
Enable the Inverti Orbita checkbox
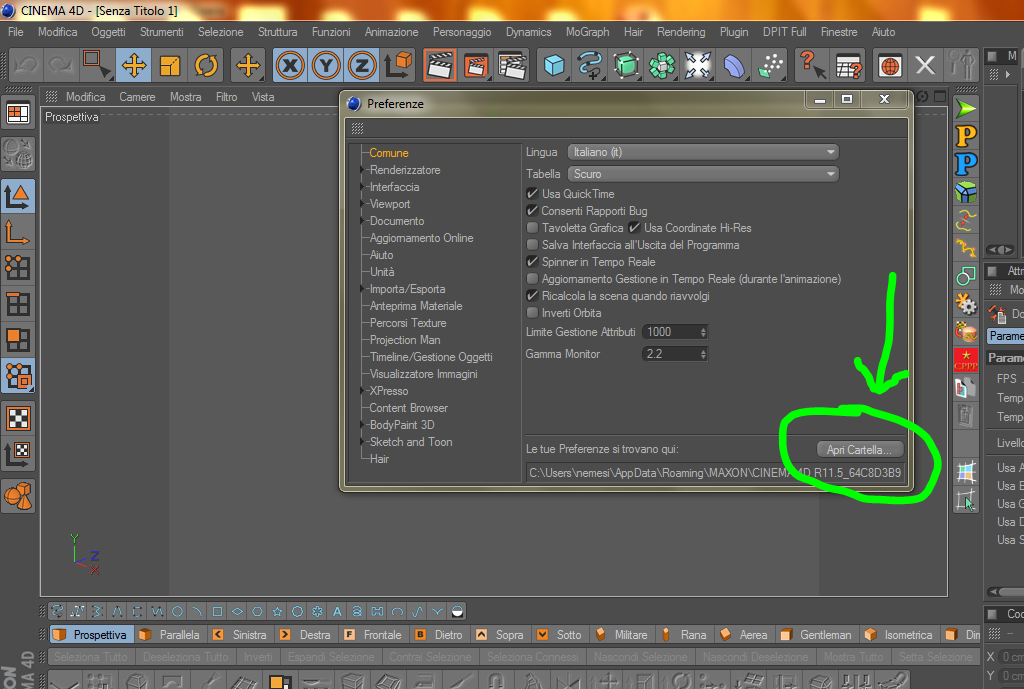click(x=532, y=312)
